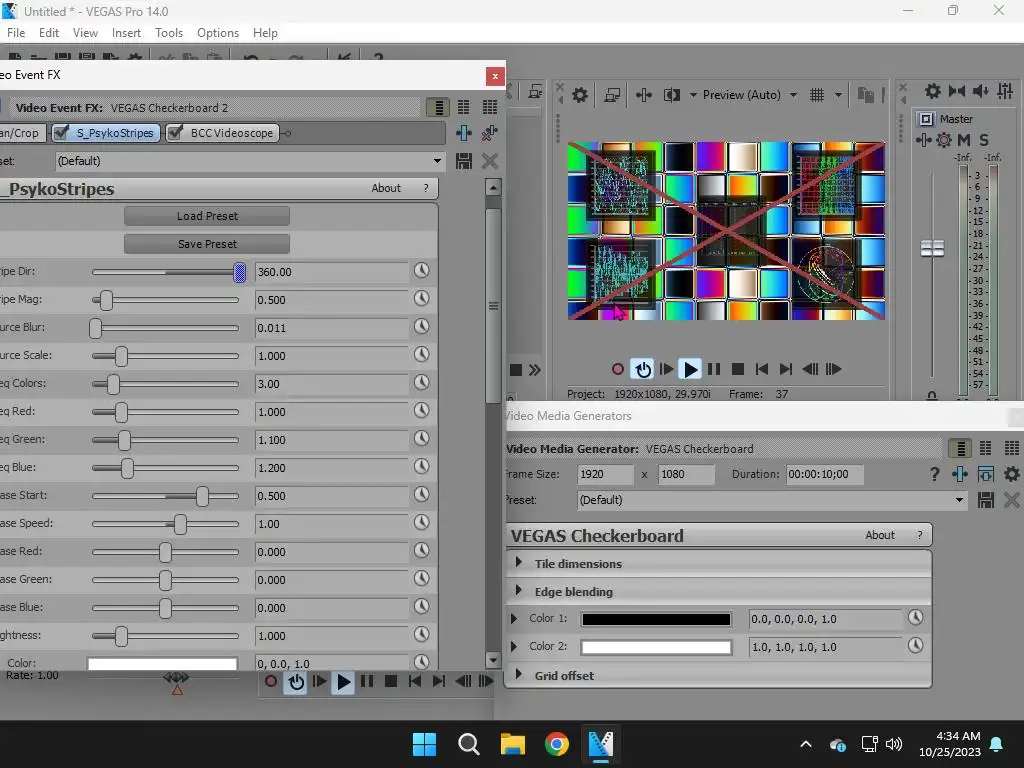Toggle animation for Source Blur parameter
The height and width of the screenshot is (768, 1024).
click(x=422, y=327)
